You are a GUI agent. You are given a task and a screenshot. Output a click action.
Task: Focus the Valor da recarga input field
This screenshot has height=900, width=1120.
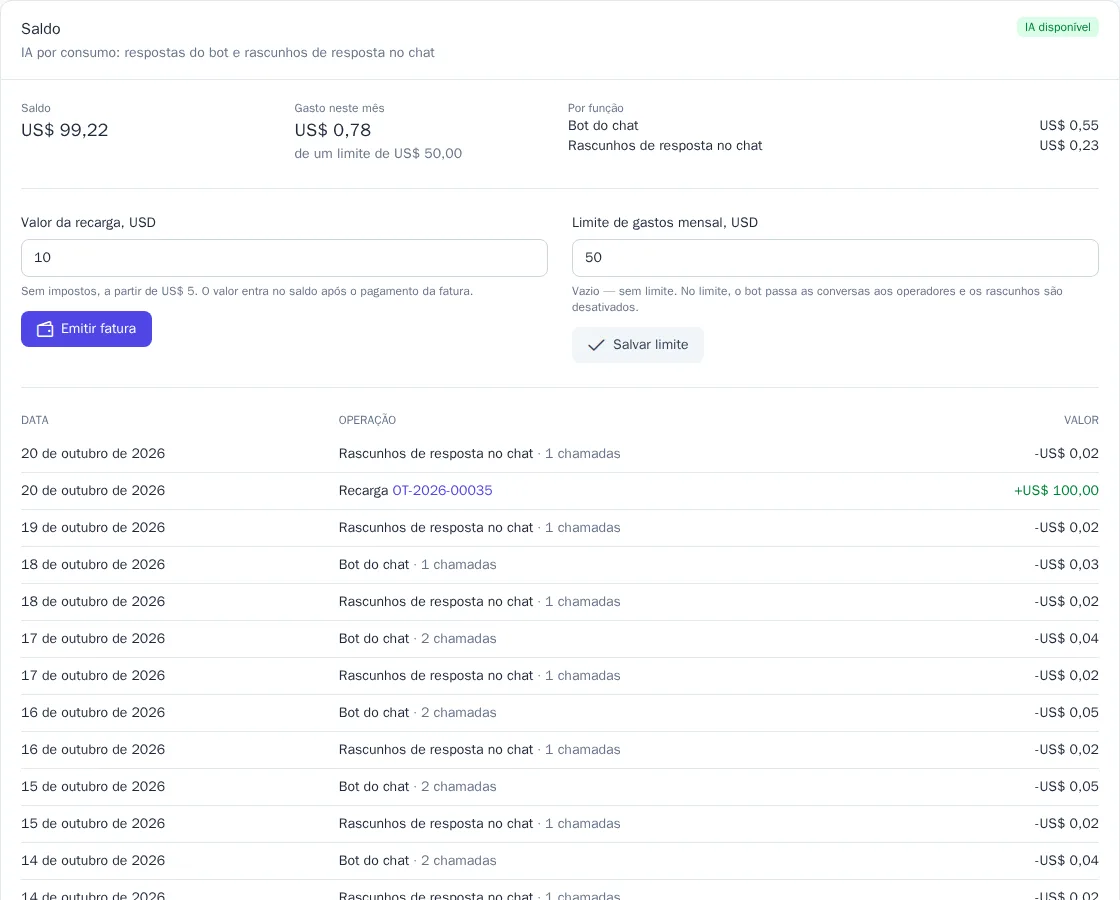coord(284,258)
